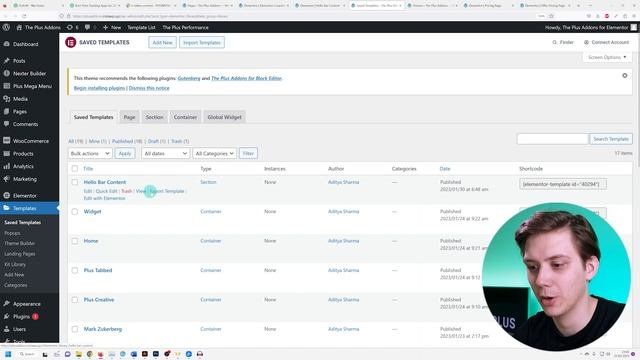Check the Widget row checkbox
Screen dimensions: 640x360
point(75,211)
